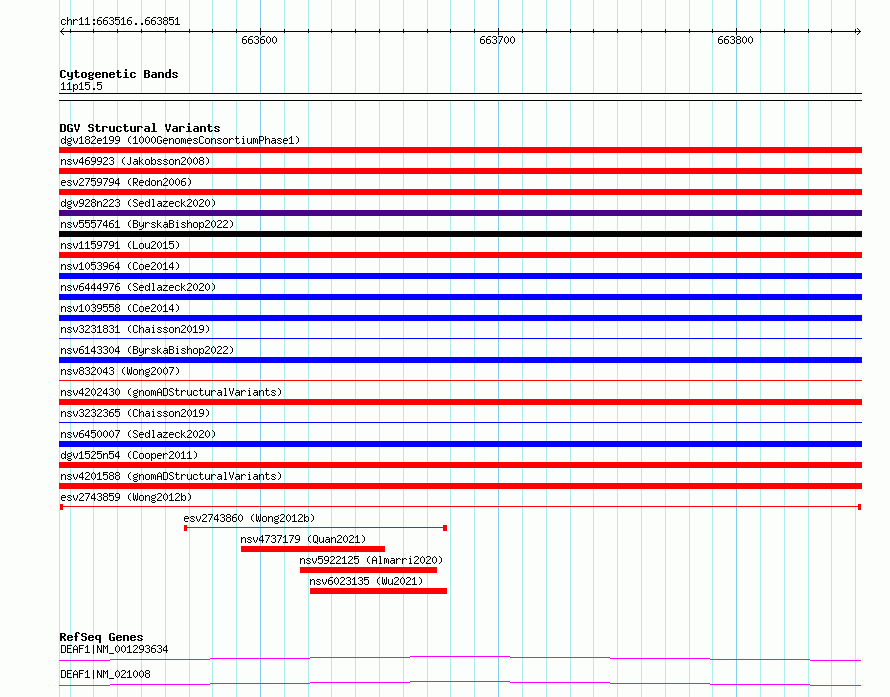This screenshot has width=890, height=697.
Task: Open the nsv5557461 (ByrskaBishop2022) variant label
Action: tap(147, 224)
